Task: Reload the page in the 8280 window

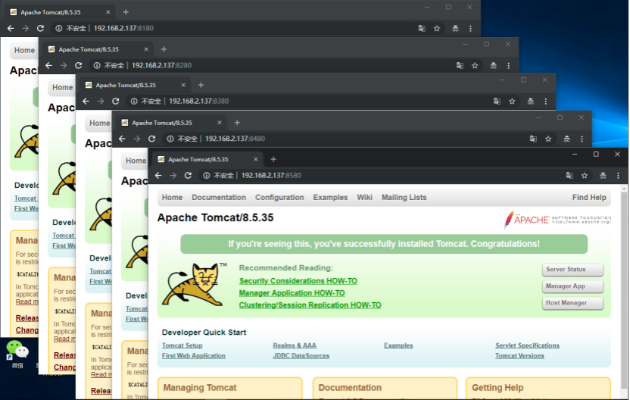Action: click(x=78, y=65)
